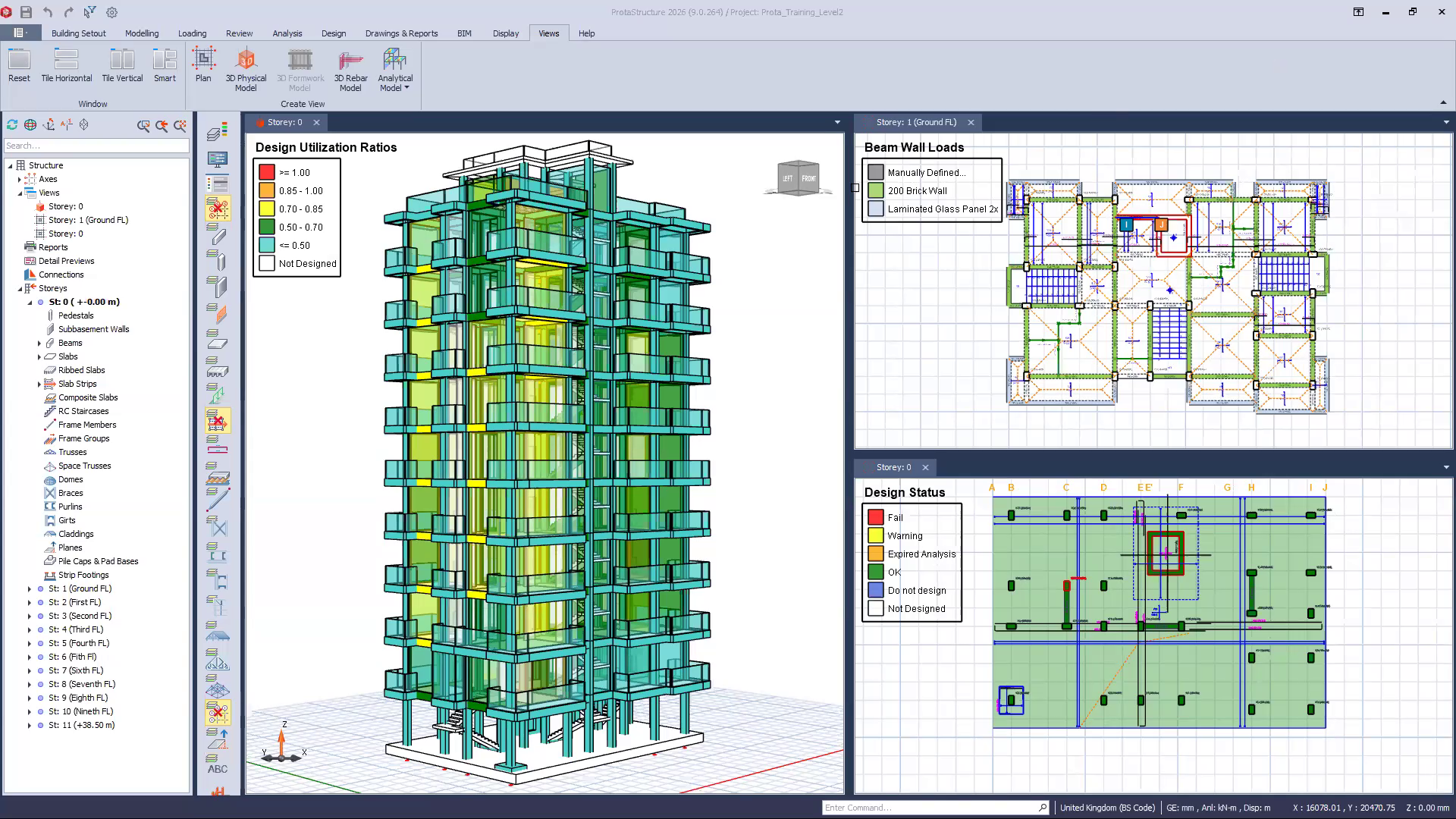Open the Analytical Model dropdown arrow
The image size is (1456, 819).
(406, 88)
